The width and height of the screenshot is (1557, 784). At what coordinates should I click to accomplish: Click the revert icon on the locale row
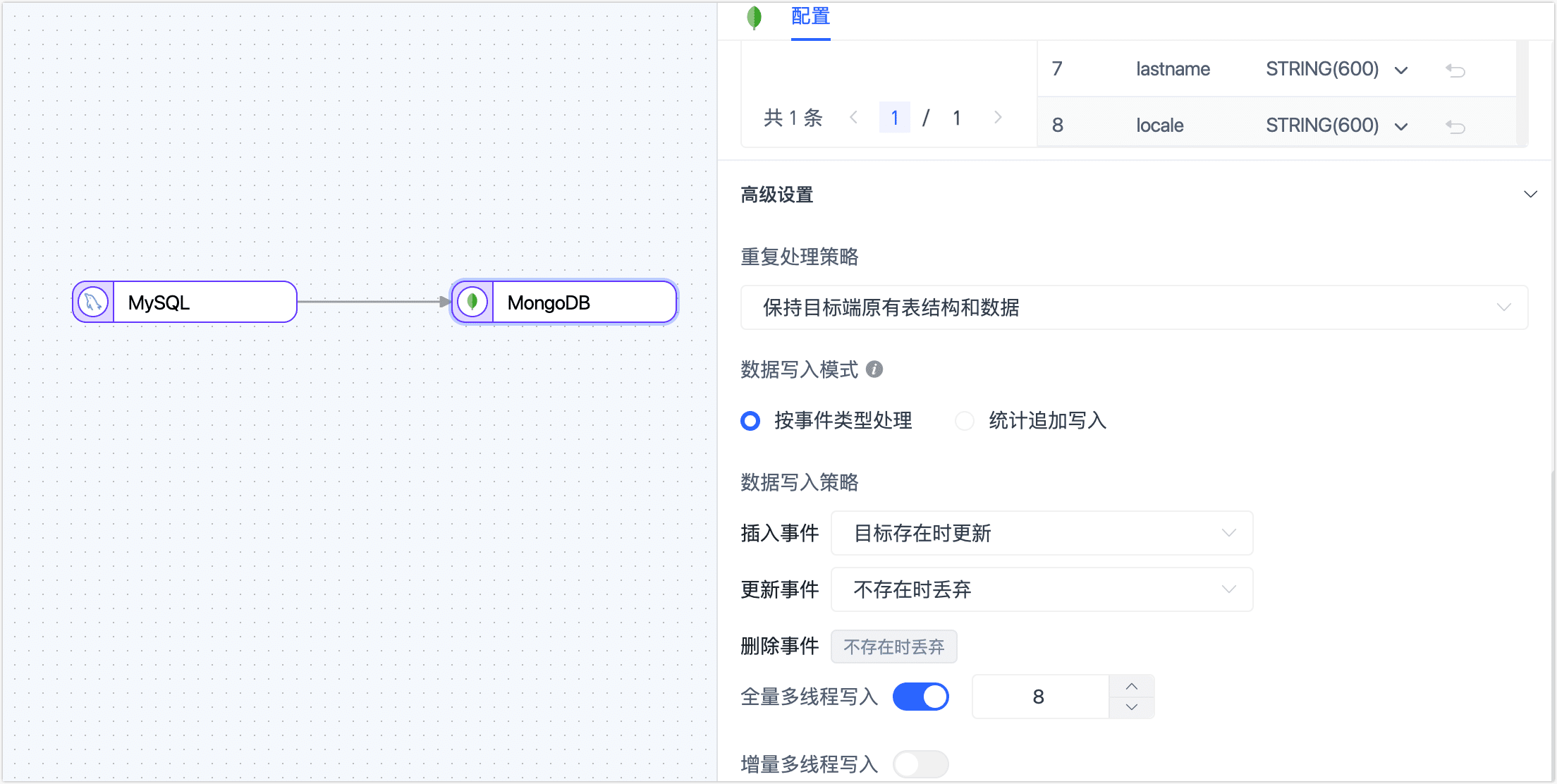tap(1456, 127)
